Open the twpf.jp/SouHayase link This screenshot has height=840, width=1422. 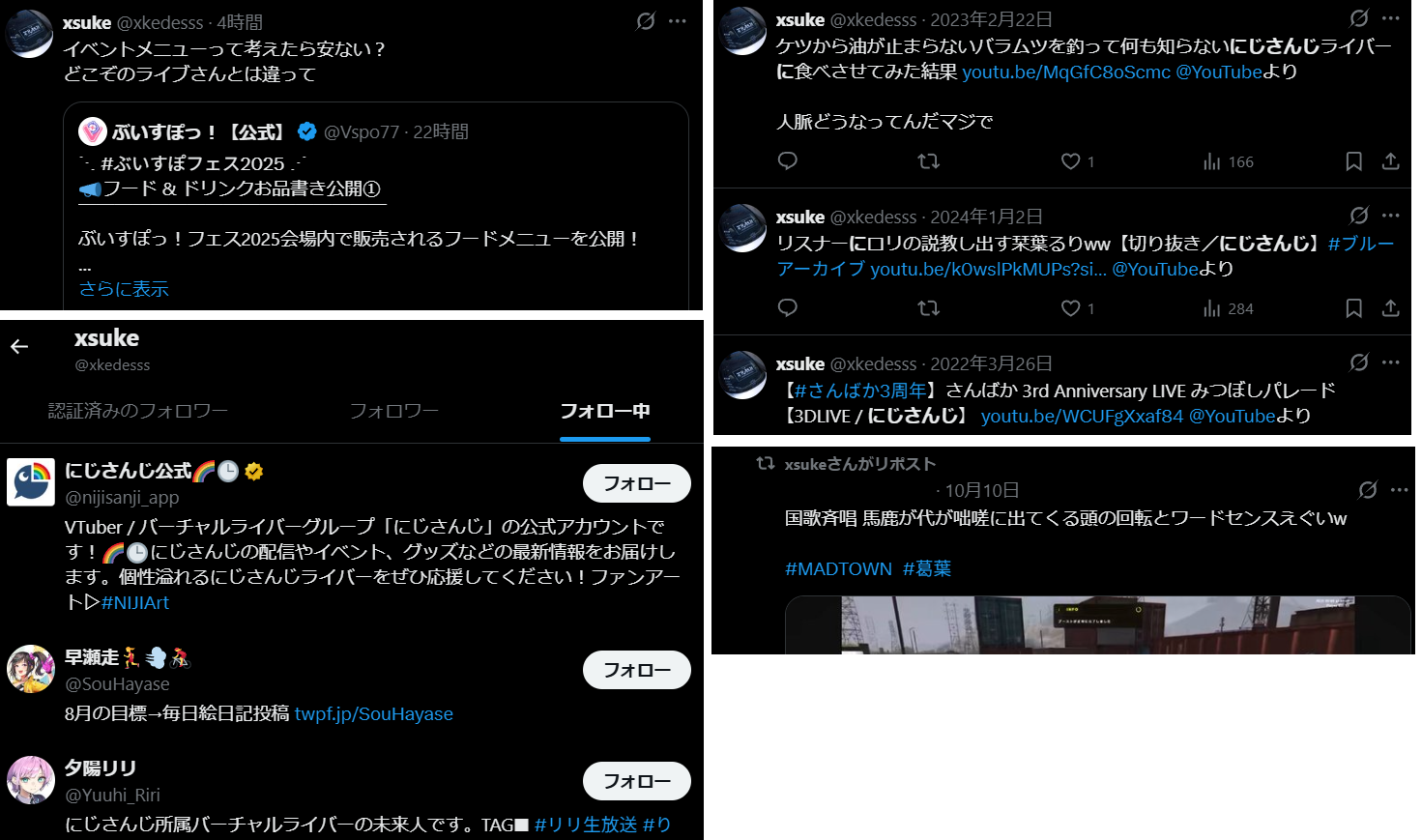point(374,713)
